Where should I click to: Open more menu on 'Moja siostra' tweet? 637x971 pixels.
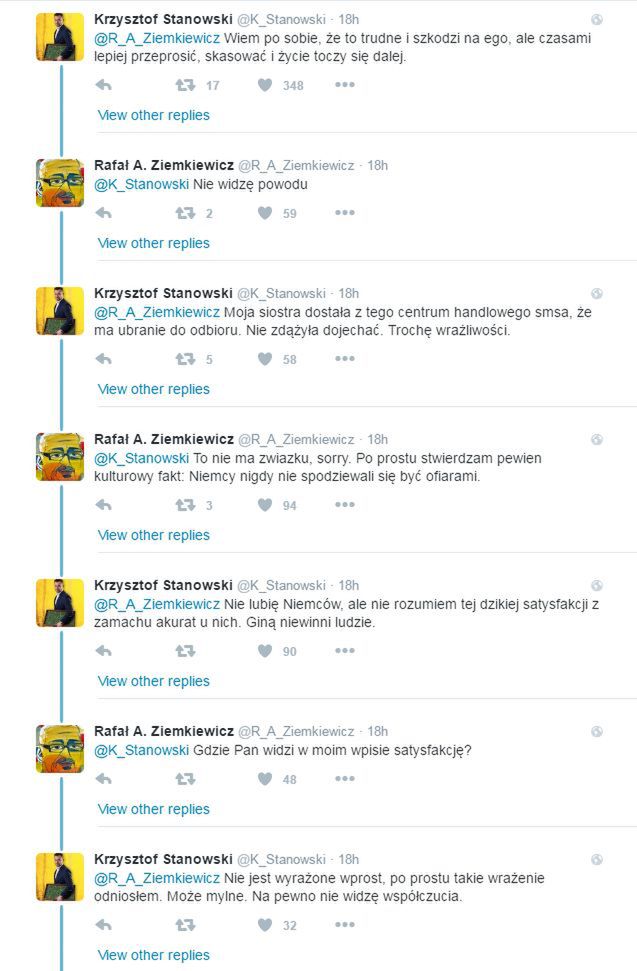click(x=344, y=359)
